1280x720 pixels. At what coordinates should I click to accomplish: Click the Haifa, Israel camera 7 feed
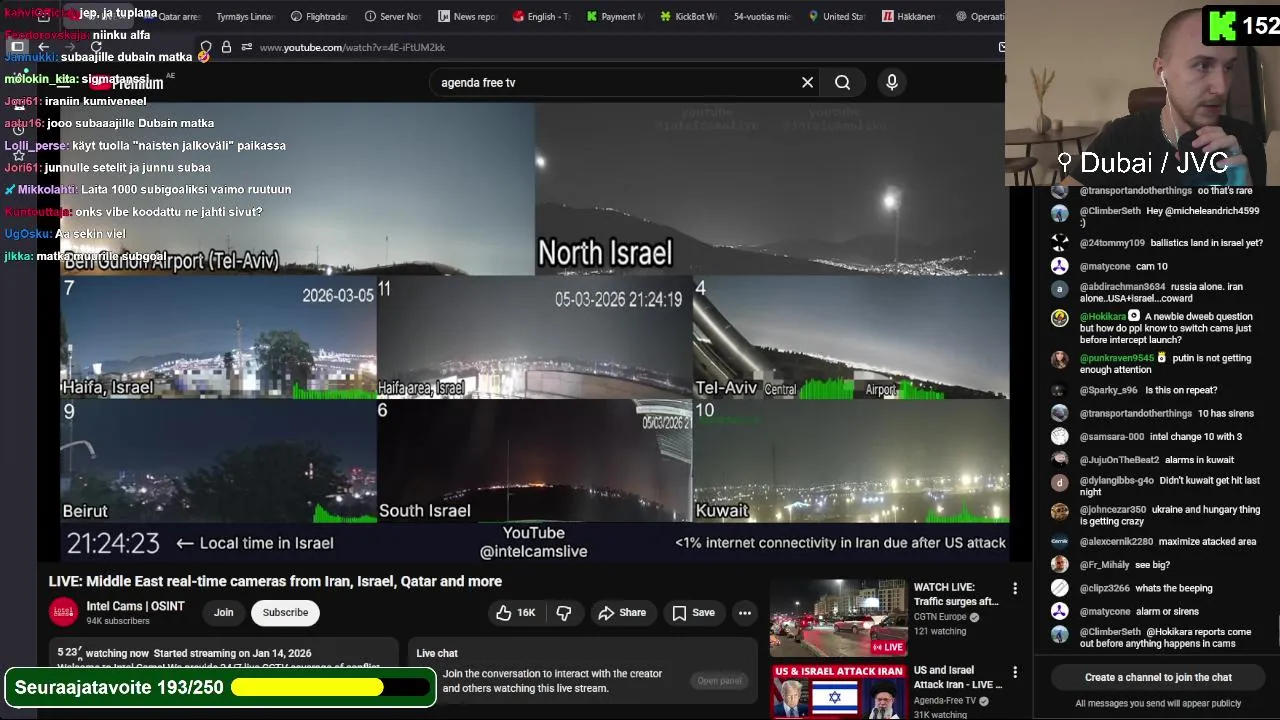point(218,338)
